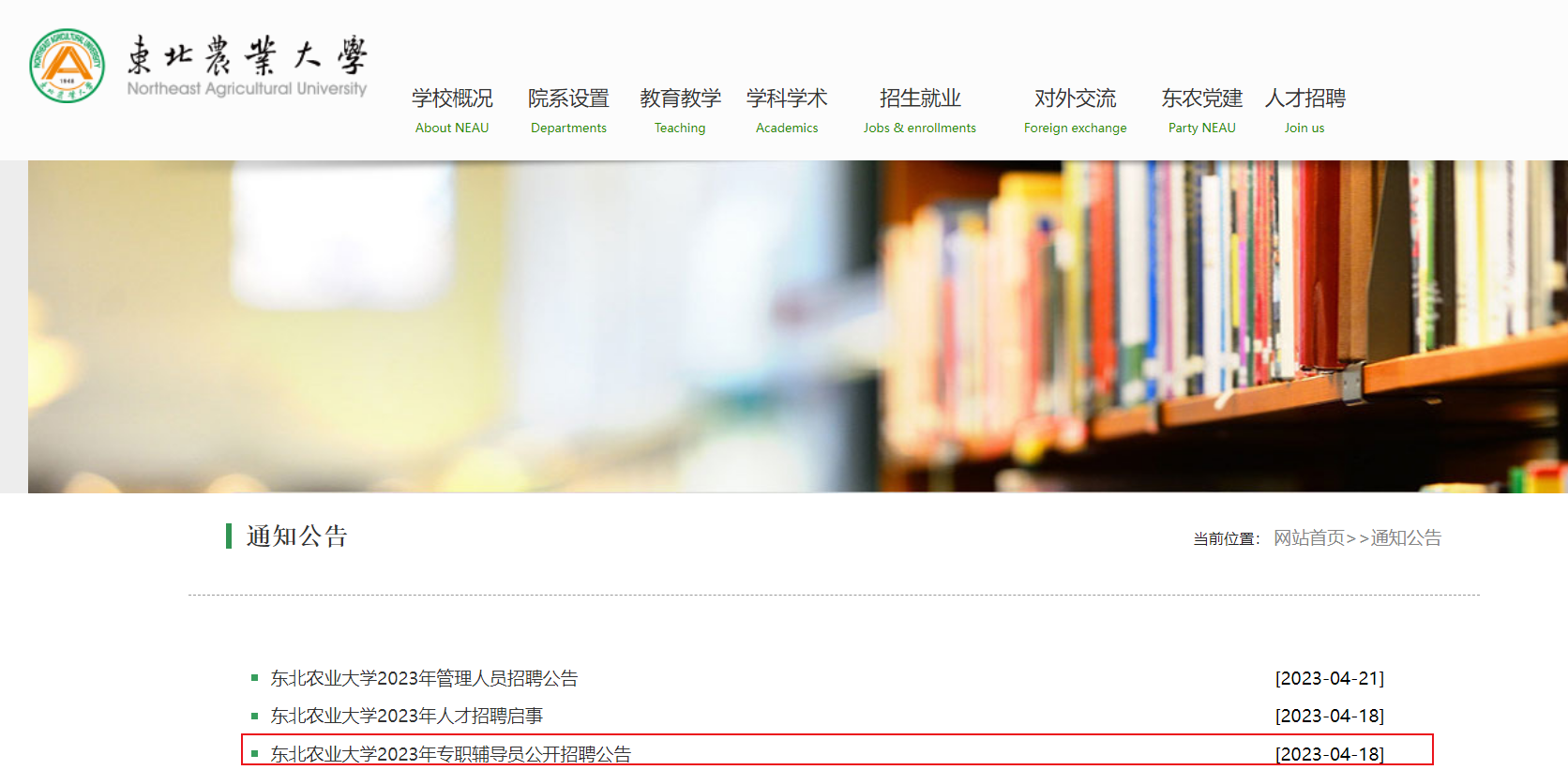Viewport: 1568px width, 770px height.
Task: Click the 通知公告 breadcrumb link
Action: click(x=1407, y=538)
